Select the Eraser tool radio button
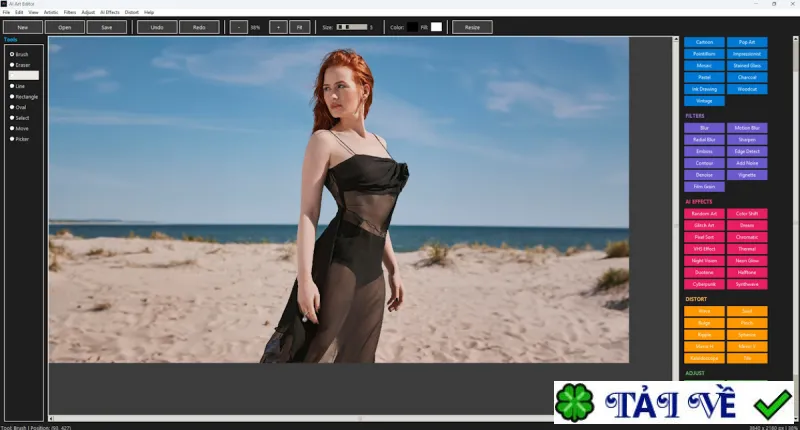800x430 pixels. [x=12, y=65]
